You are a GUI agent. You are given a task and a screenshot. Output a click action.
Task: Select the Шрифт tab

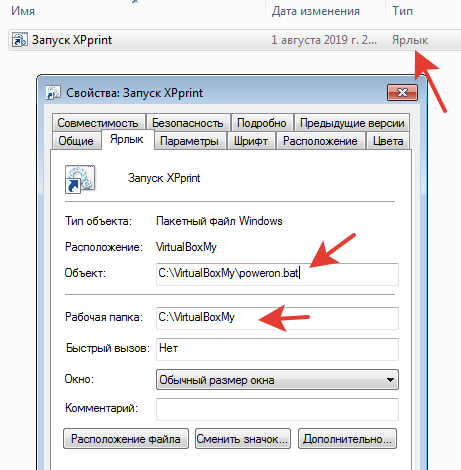click(251, 141)
